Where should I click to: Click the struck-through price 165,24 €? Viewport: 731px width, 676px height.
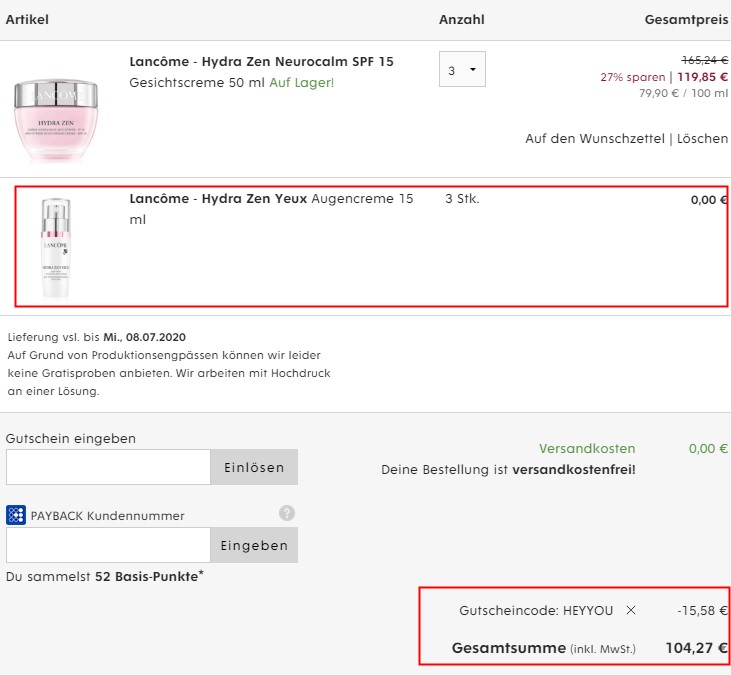704,60
